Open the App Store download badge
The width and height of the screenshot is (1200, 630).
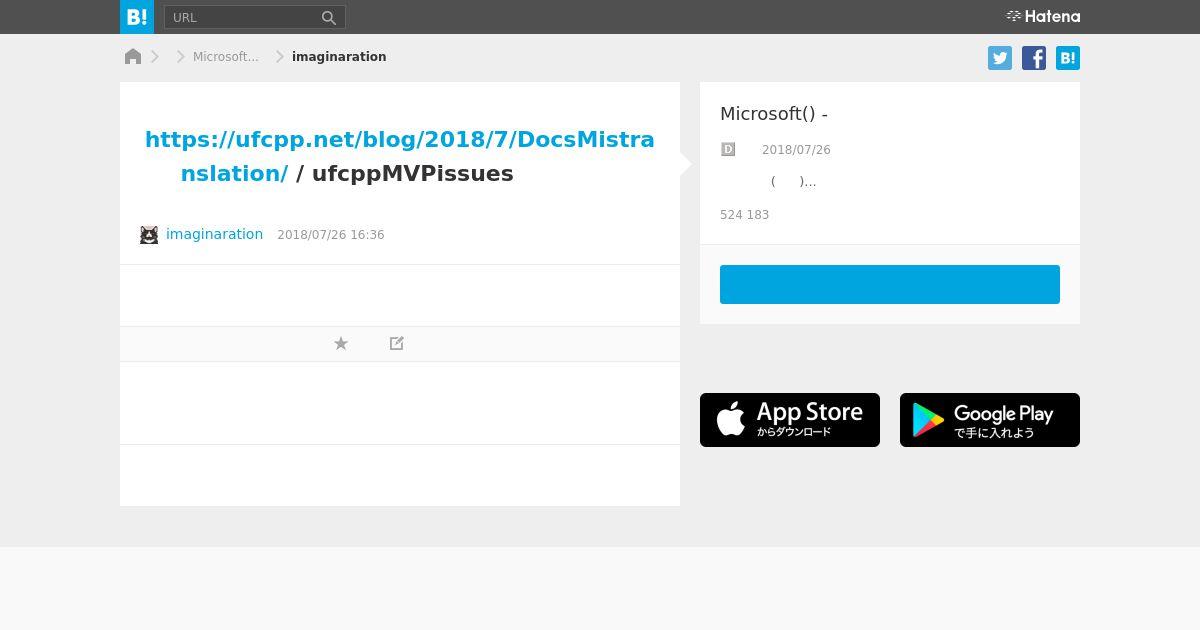[790, 420]
